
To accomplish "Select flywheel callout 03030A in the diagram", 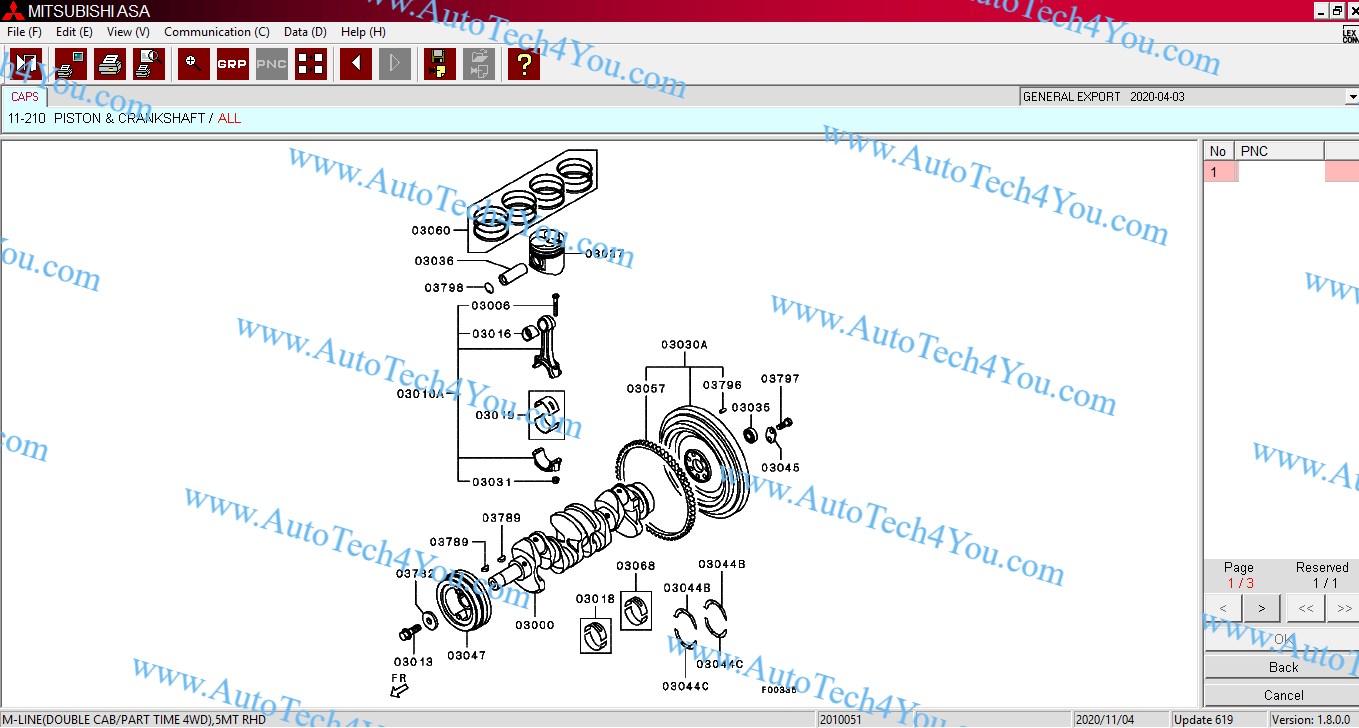I will click(x=684, y=345).
